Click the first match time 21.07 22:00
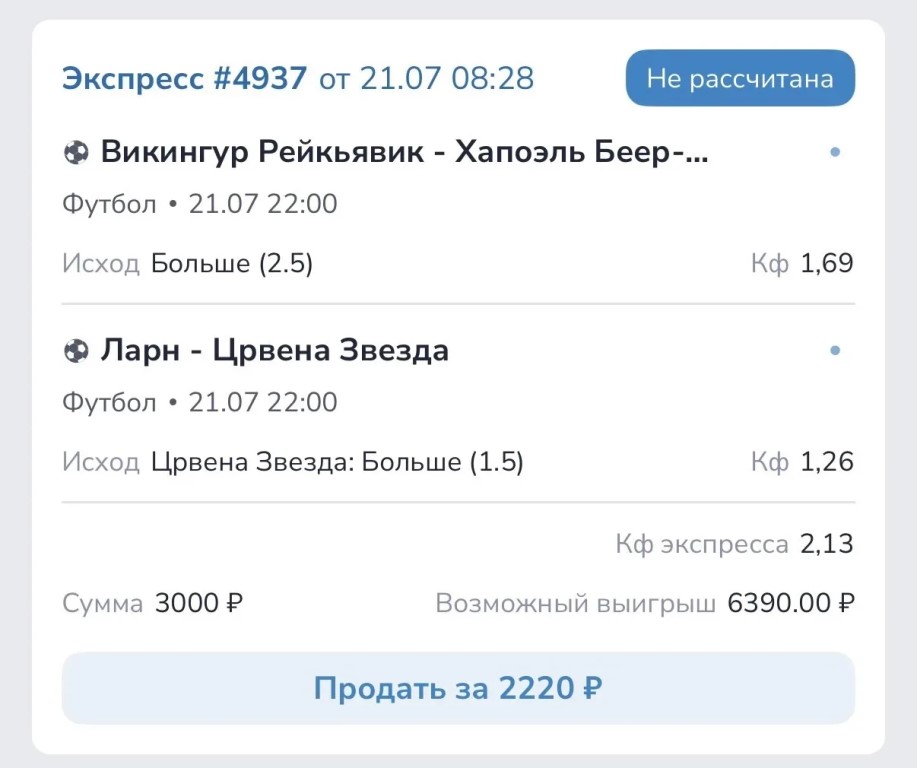The width and height of the screenshot is (917, 768). coord(263,204)
